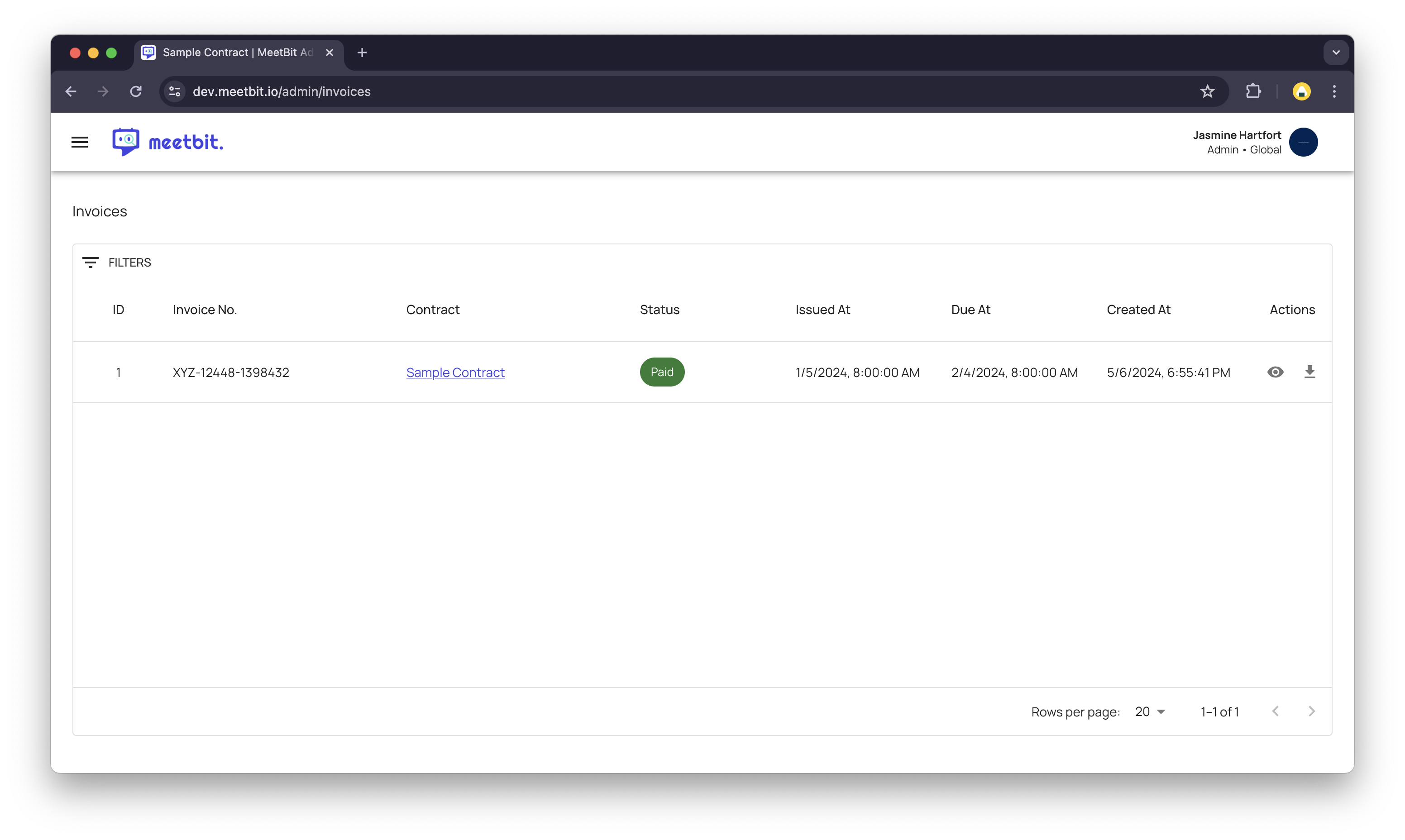1405x840 pixels.
Task: Click Jasmine Hartfort's profile avatar
Action: pyautogui.click(x=1303, y=142)
